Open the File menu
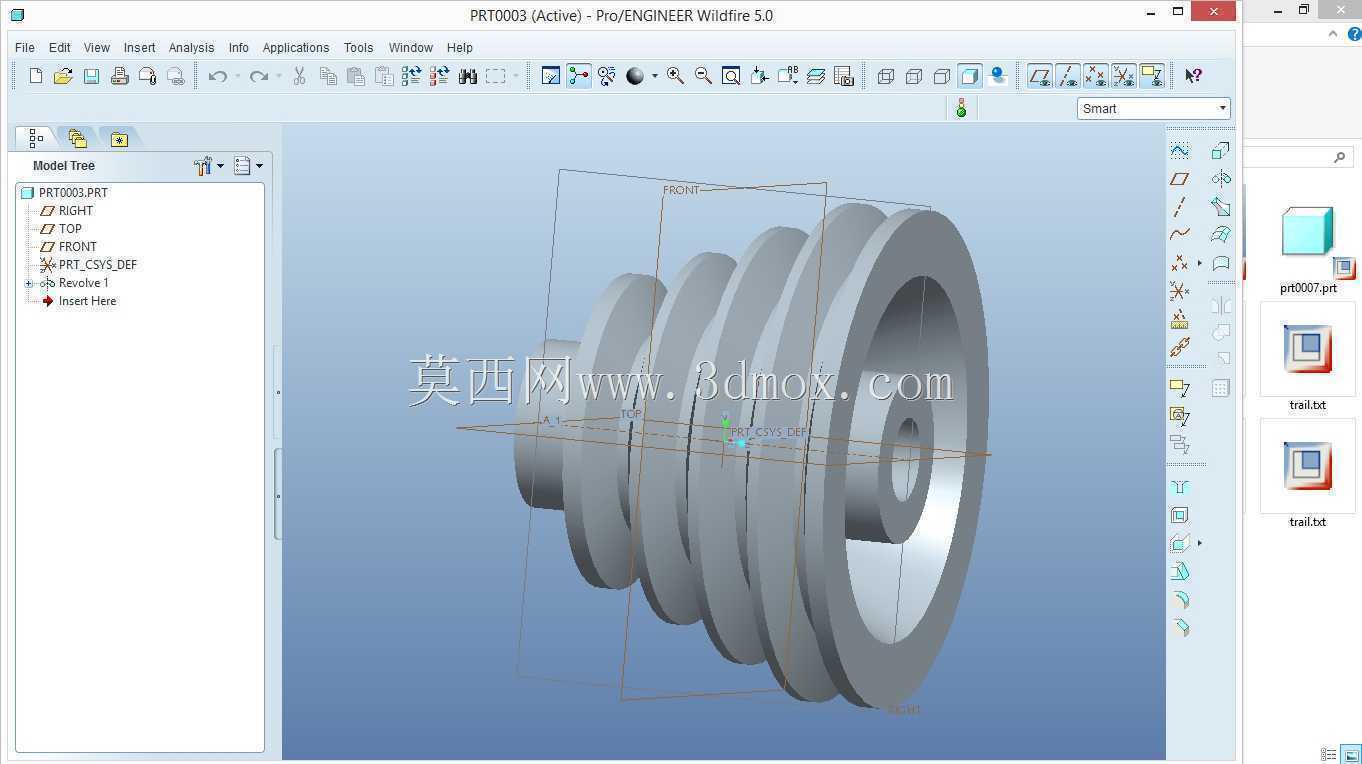 pyautogui.click(x=25, y=47)
